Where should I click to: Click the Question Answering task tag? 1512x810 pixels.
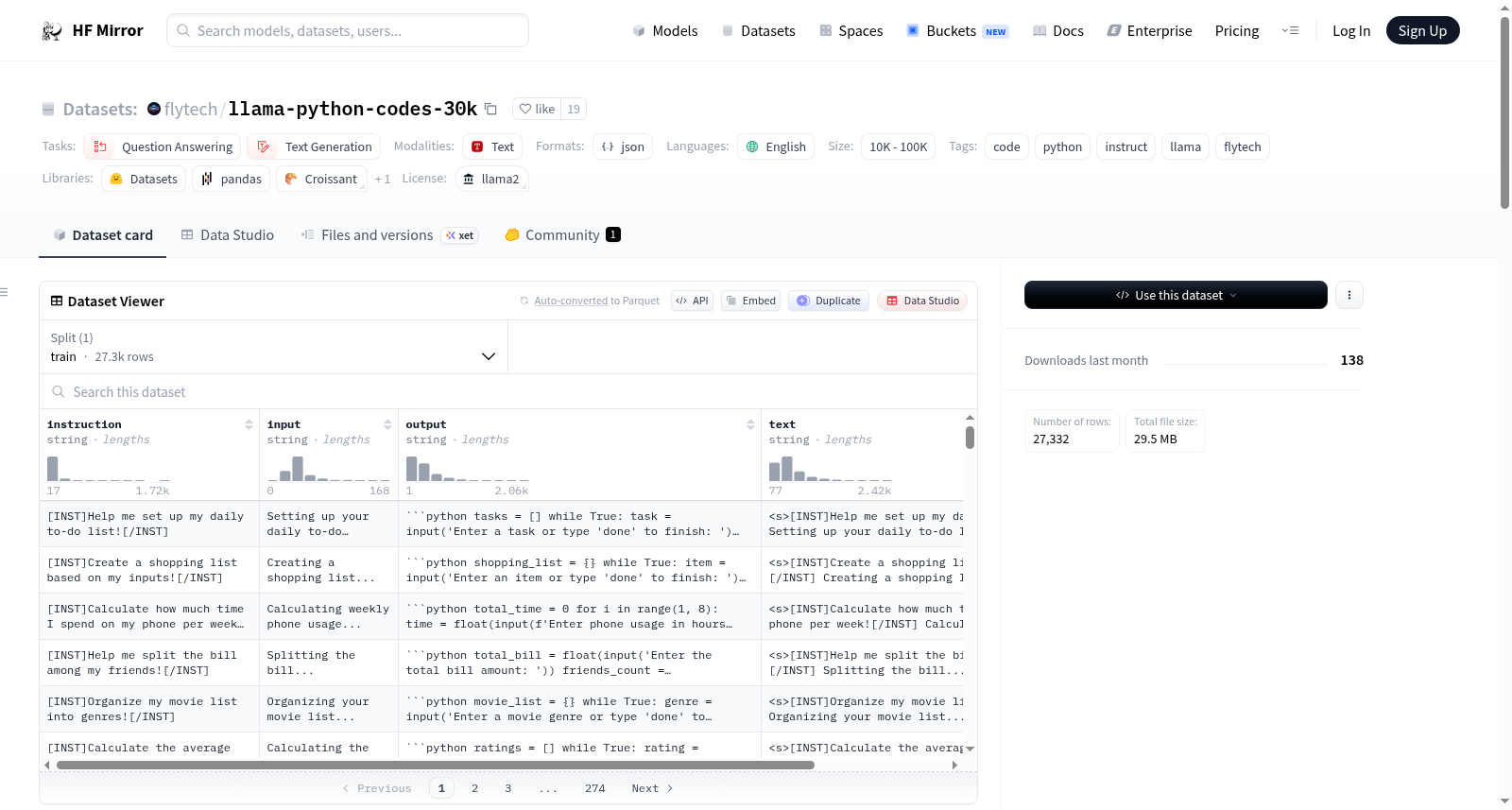tap(163, 146)
